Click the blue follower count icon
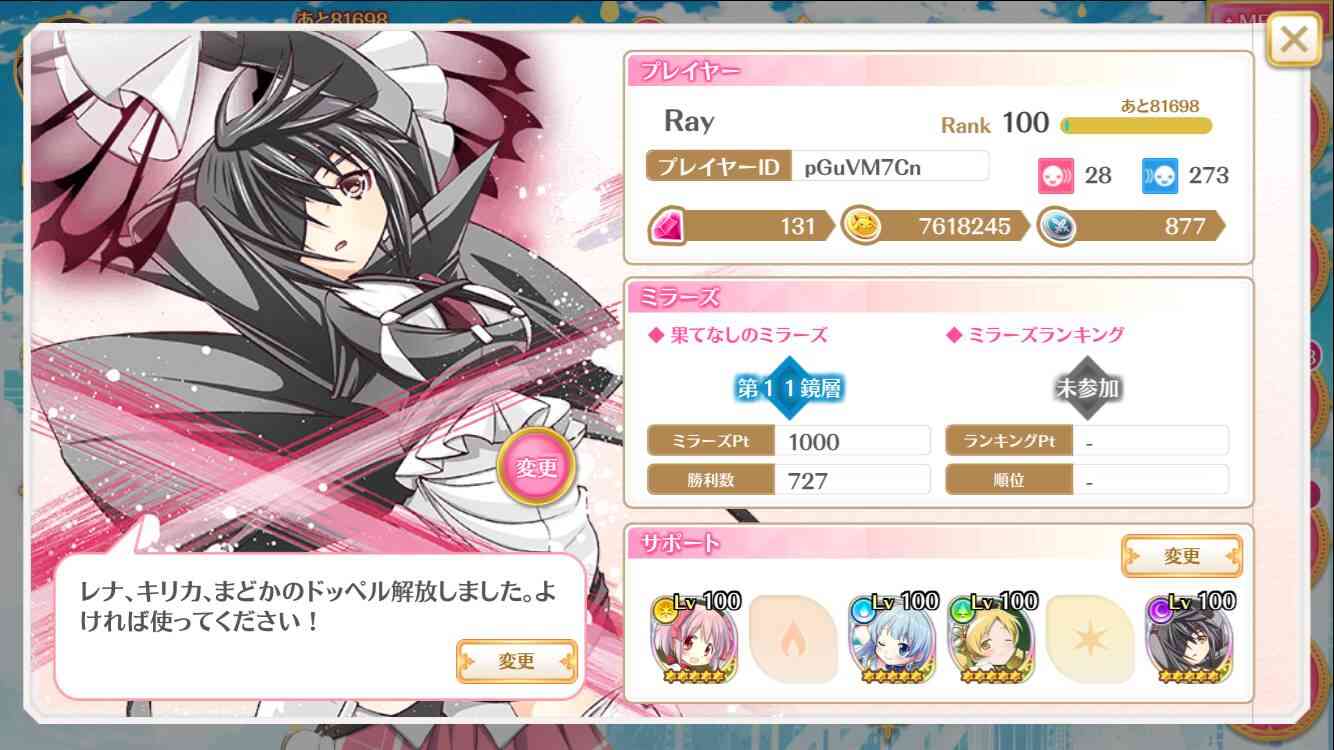The image size is (1334, 750). pyautogui.click(x=1160, y=176)
